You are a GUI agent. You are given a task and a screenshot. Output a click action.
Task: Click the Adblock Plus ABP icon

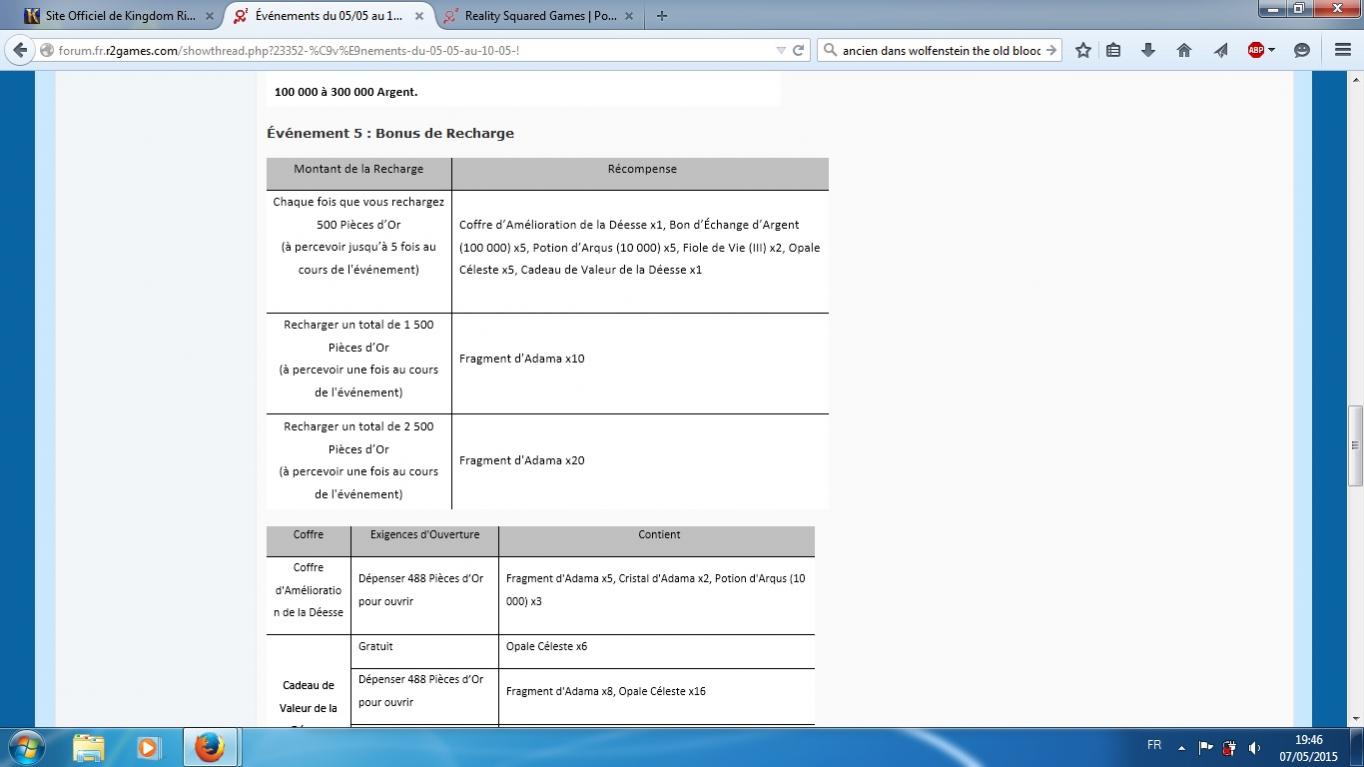[x=1255, y=50]
